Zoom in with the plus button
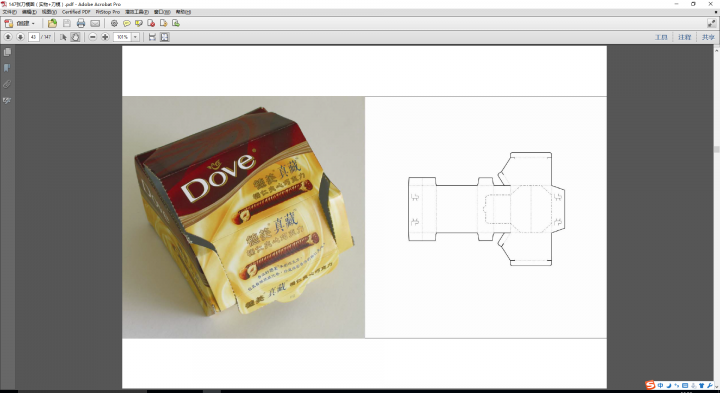Viewport: 720px width, 393px height. coord(105,37)
